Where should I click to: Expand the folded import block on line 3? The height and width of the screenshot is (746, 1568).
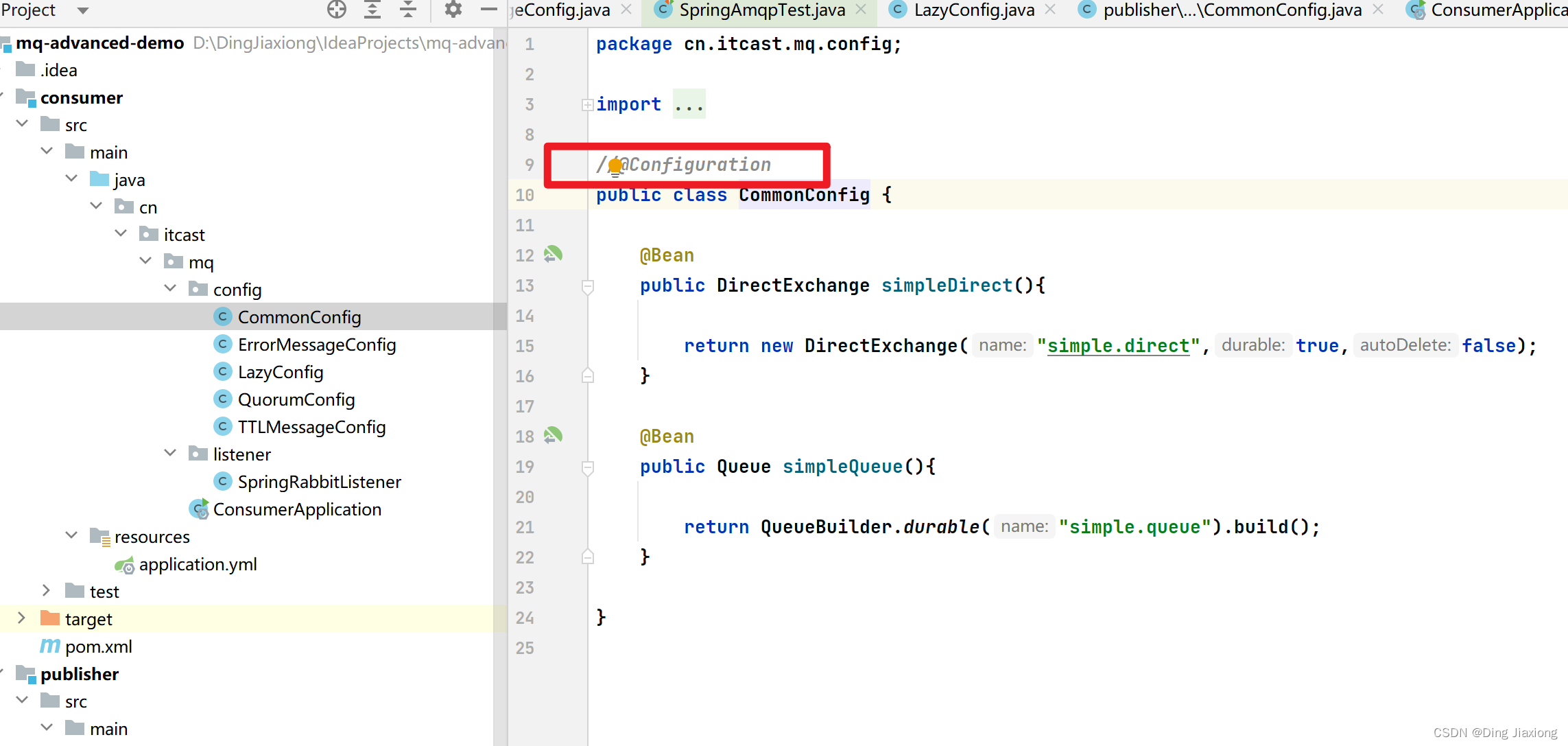[587, 105]
